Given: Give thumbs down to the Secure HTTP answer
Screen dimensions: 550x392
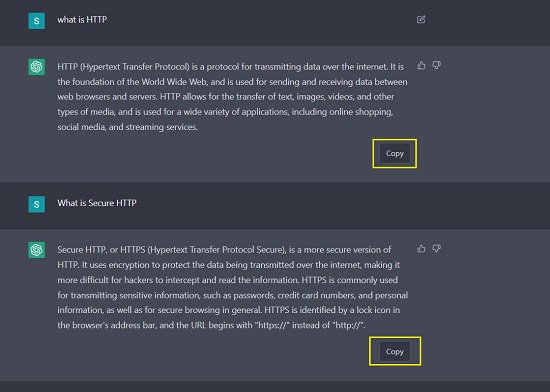Looking at the screenshot, I should (436, 249).
